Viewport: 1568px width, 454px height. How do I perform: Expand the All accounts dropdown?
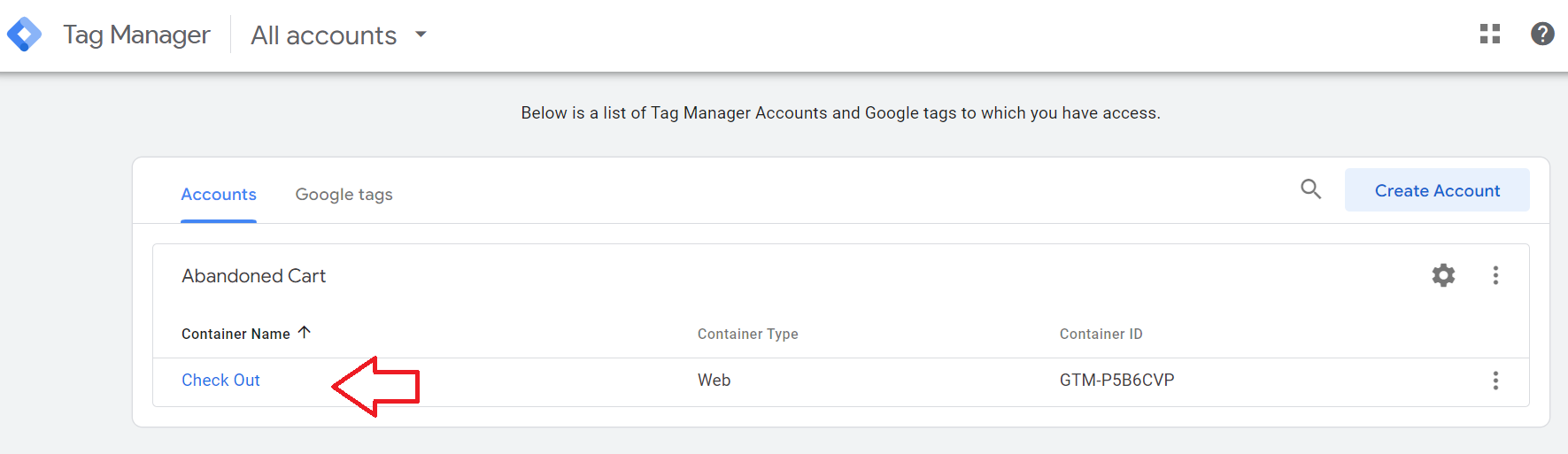click(339, 35)
